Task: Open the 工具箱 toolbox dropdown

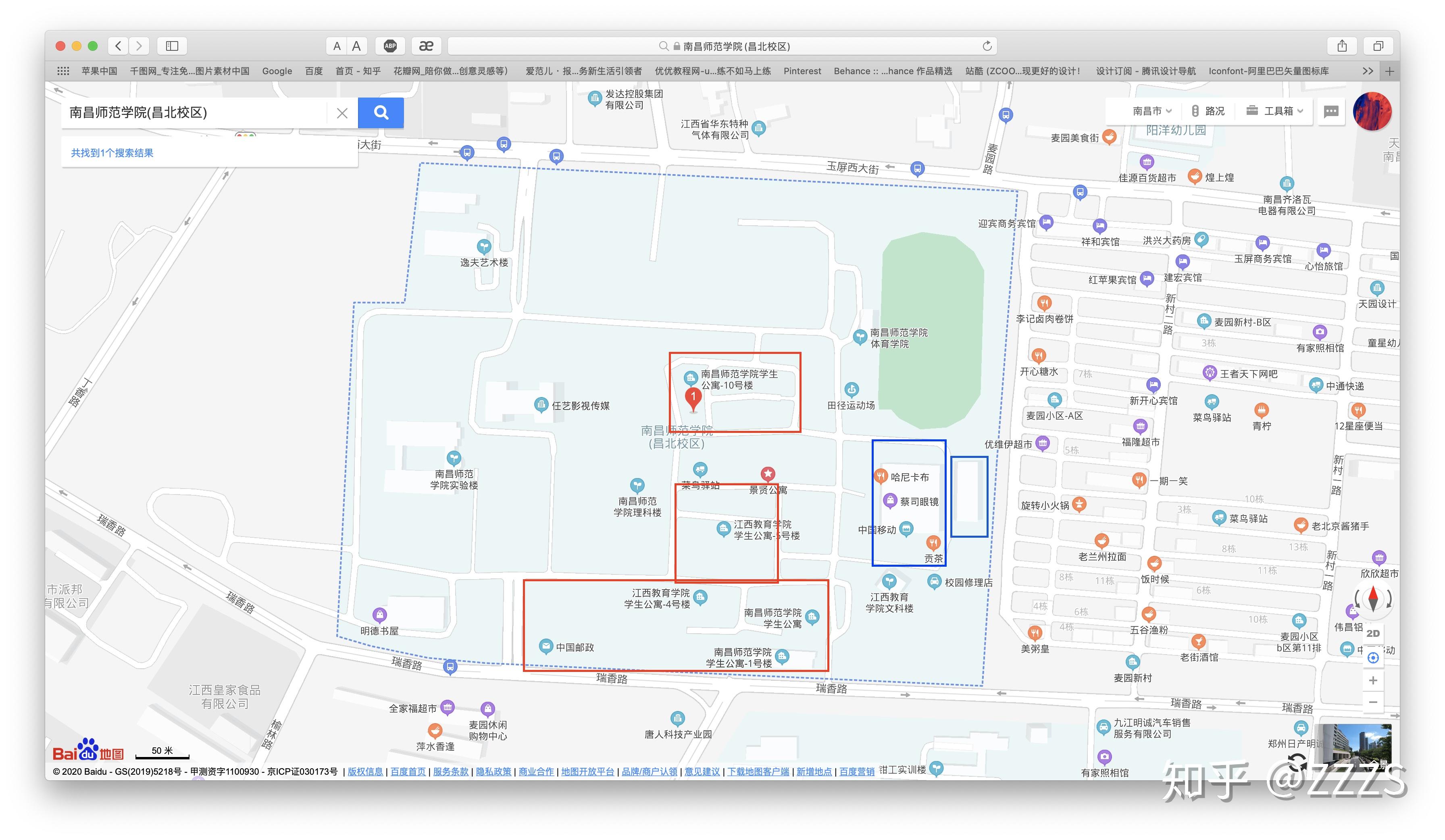Action: click(x=1275, y=111)
